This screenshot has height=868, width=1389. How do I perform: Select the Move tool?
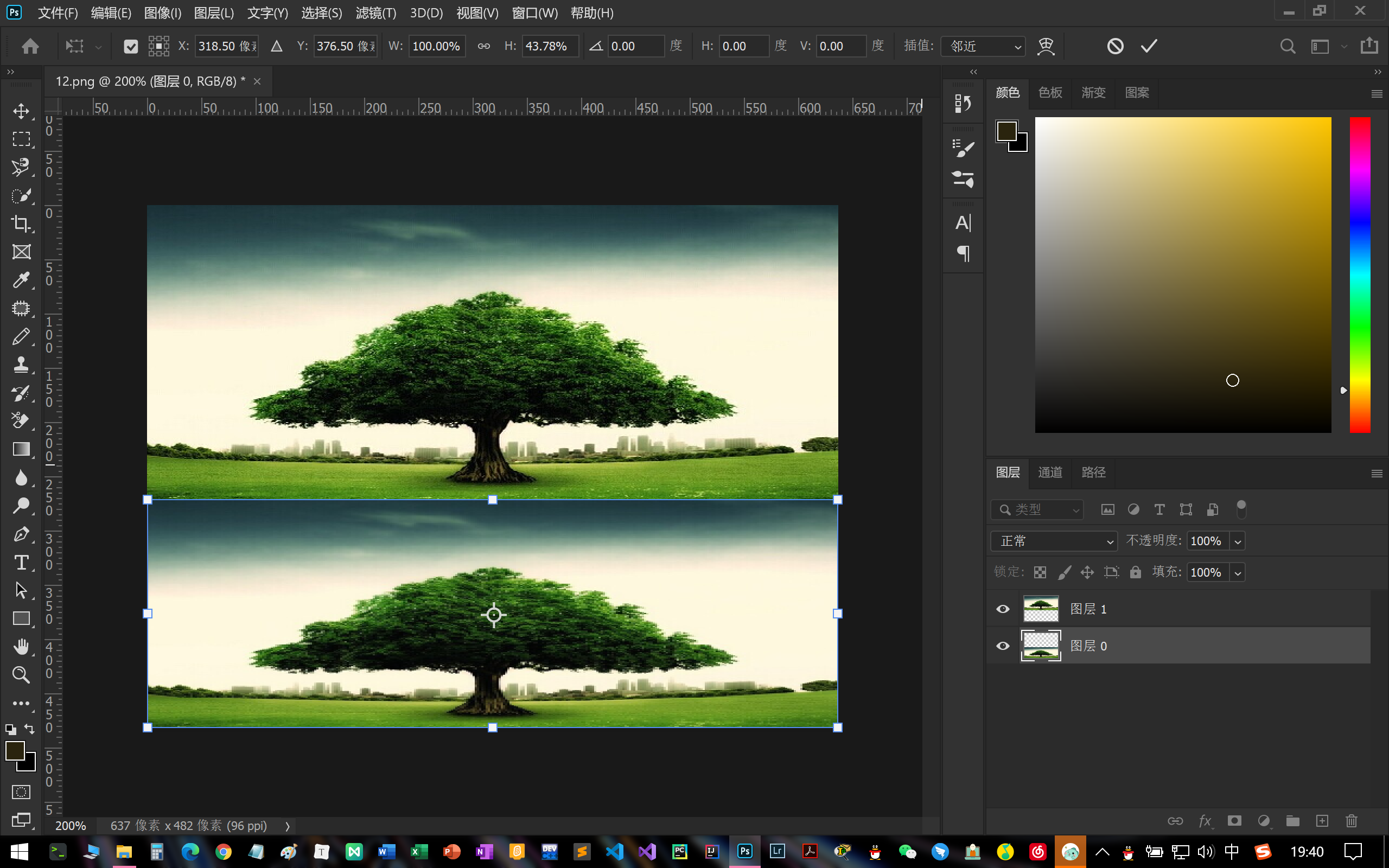21,111
